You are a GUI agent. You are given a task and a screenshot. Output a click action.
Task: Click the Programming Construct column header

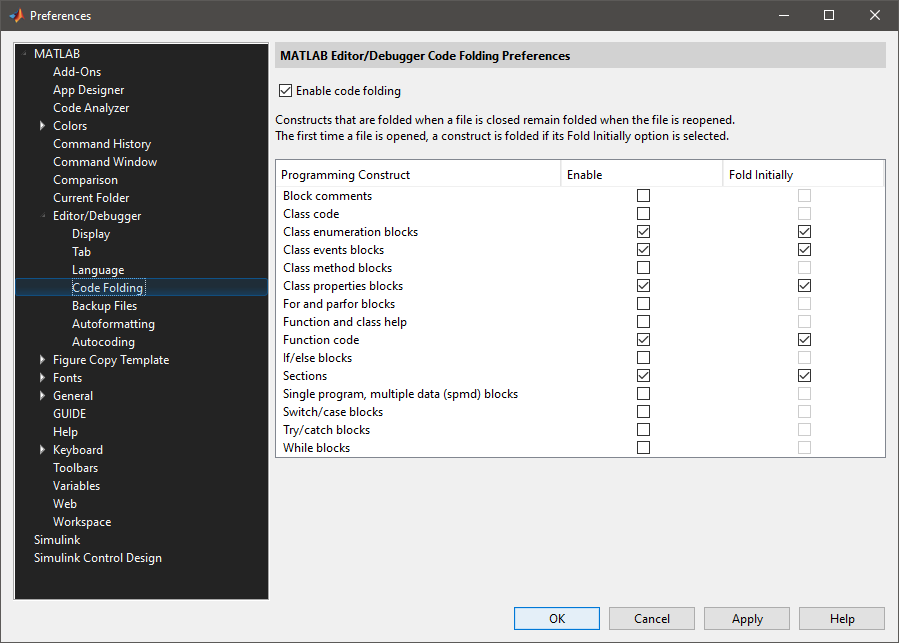click(x=418, y=174)
